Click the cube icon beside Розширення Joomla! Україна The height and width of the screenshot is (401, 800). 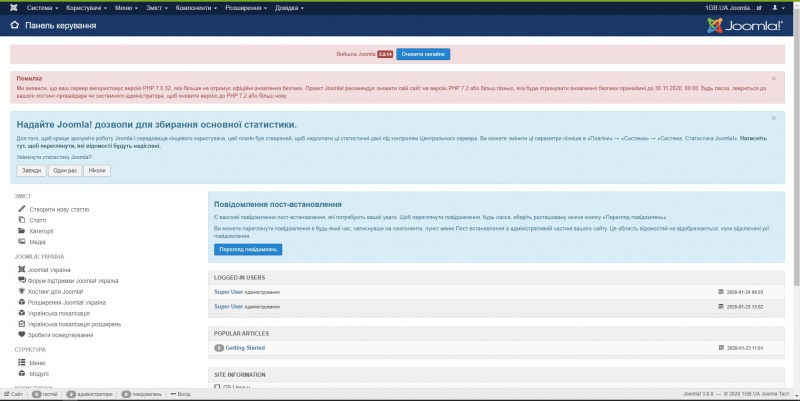(21, 302)
